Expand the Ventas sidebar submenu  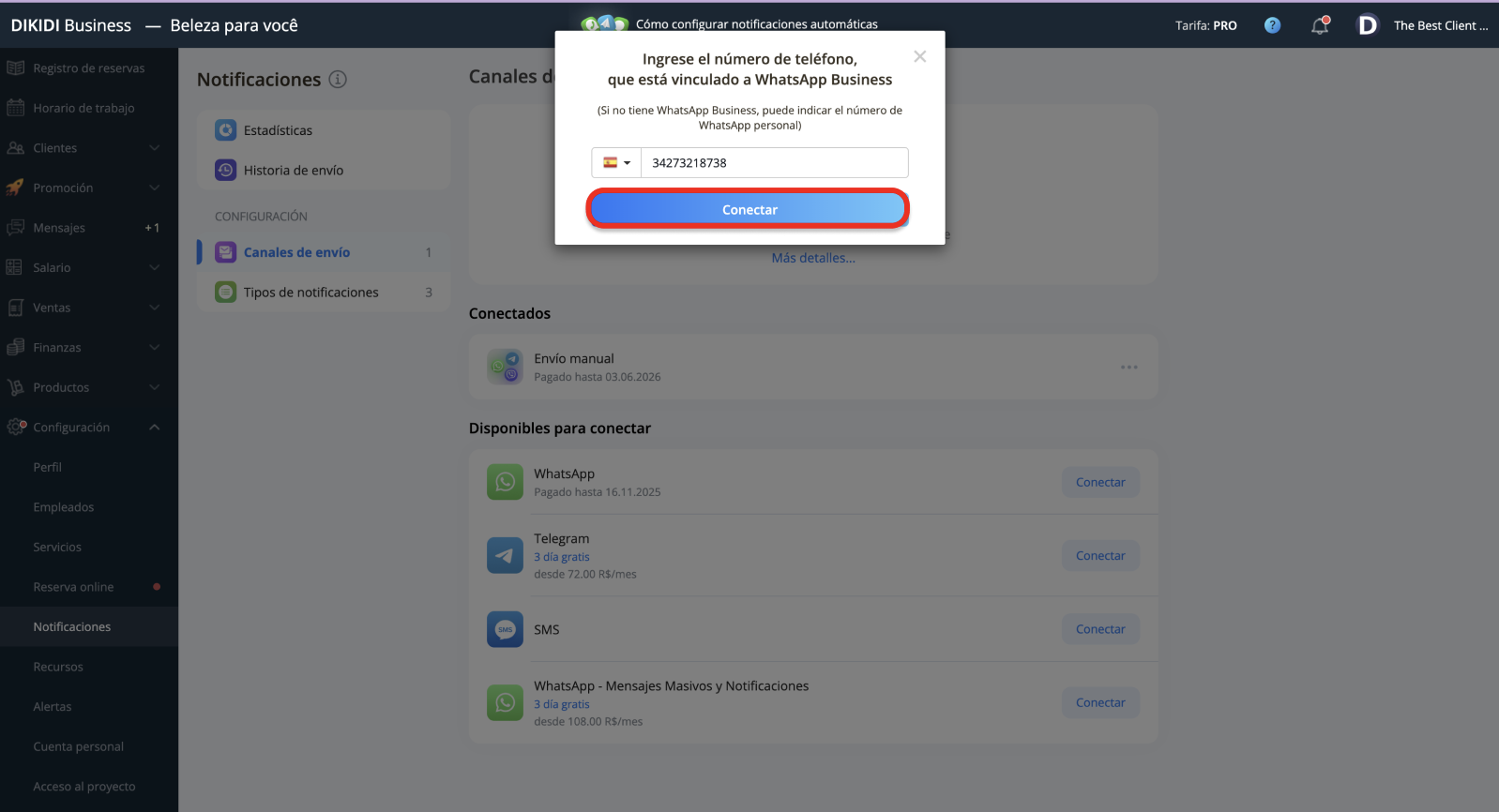(x=155, y=308)
